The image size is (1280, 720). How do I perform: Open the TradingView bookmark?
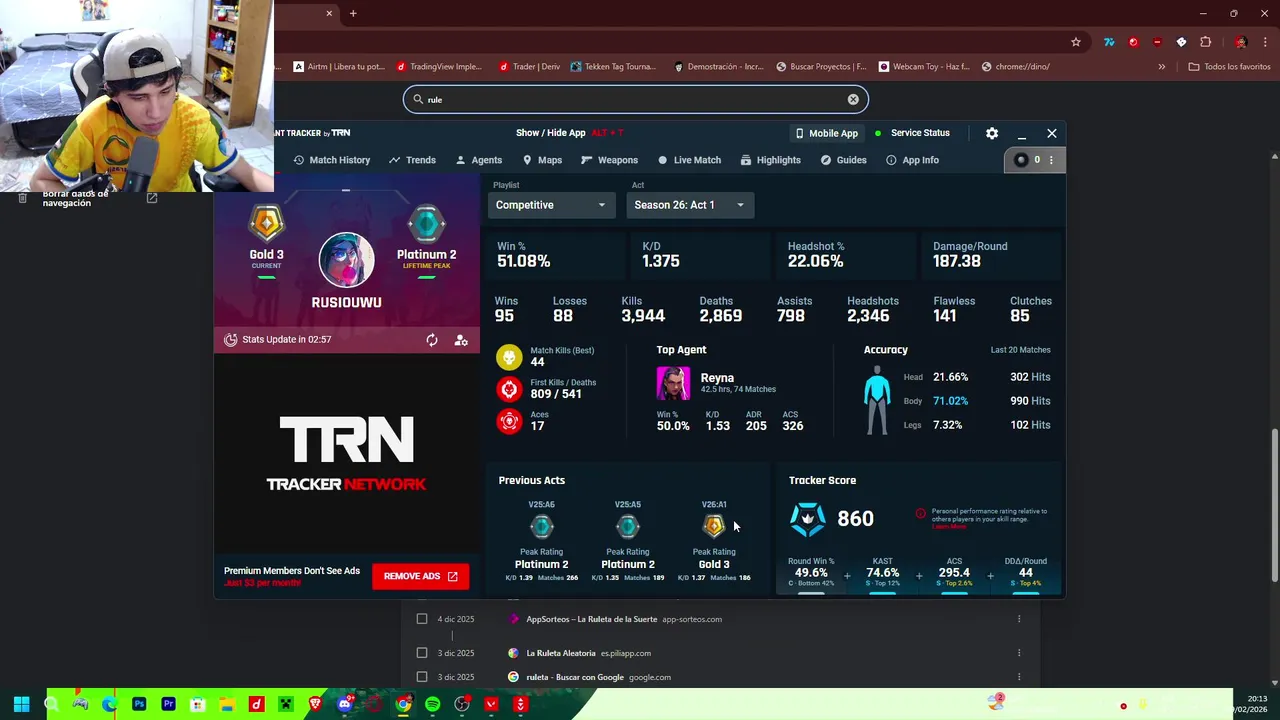(x=439, y=67)
